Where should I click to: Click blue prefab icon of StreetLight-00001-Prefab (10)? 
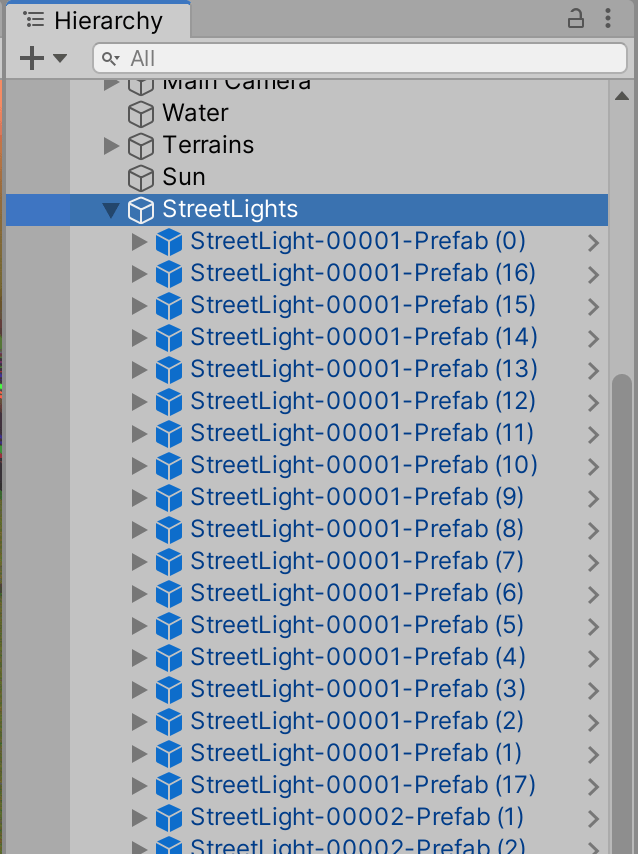(x=169, y=466)
